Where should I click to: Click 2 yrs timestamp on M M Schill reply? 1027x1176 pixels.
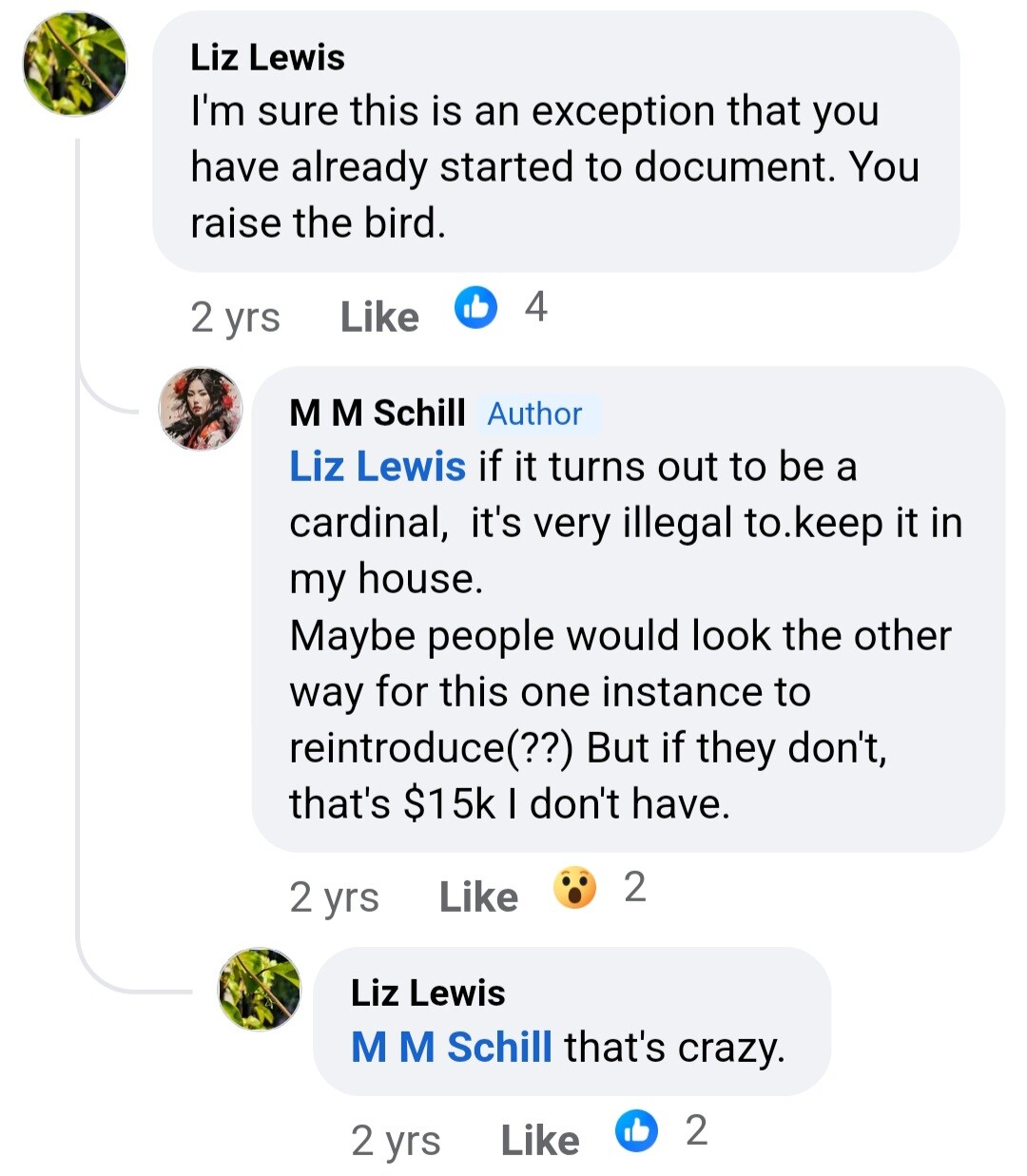pos(334,897)
